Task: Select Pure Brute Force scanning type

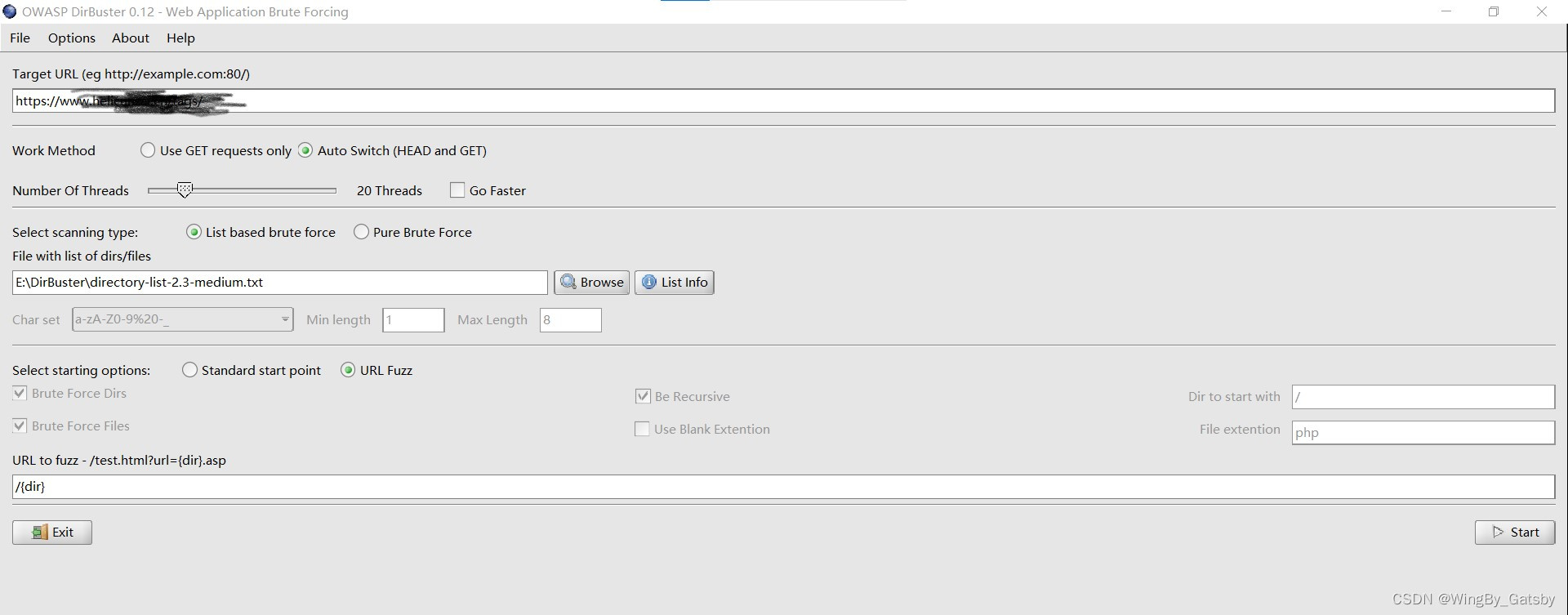Action: pyautogui.click(x=361, y=232)
